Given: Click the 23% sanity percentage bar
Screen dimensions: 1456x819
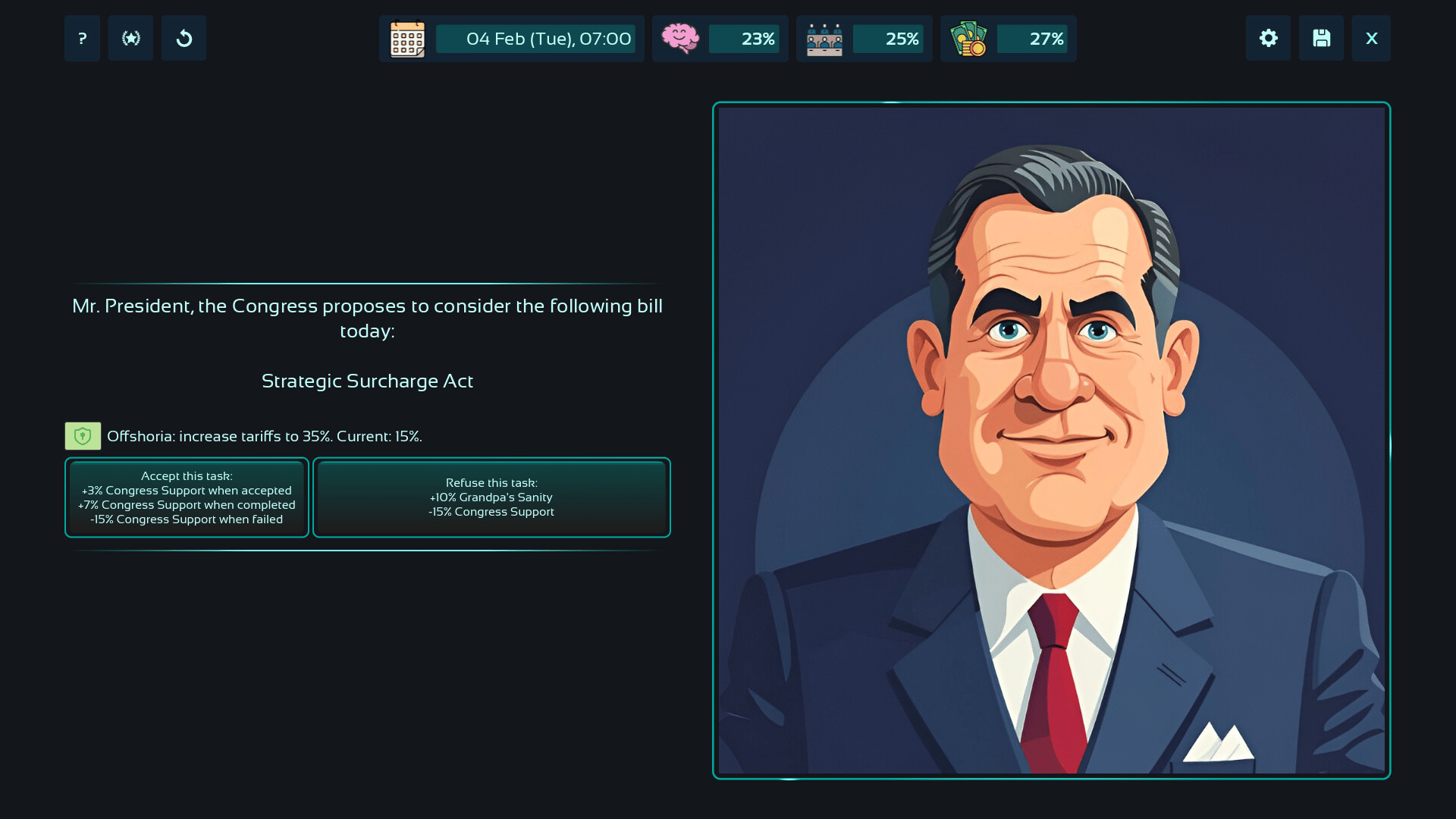Looking at the screenshot, I should (744, 39).
